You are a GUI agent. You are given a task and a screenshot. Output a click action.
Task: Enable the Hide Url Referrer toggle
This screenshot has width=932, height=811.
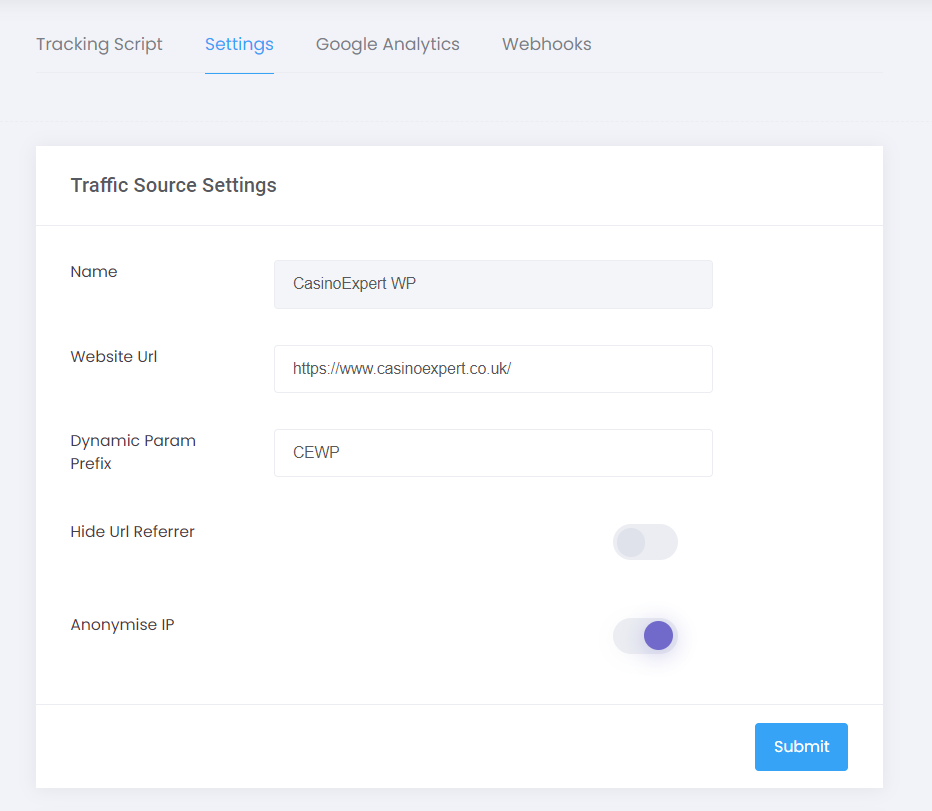tap(645, 542)
